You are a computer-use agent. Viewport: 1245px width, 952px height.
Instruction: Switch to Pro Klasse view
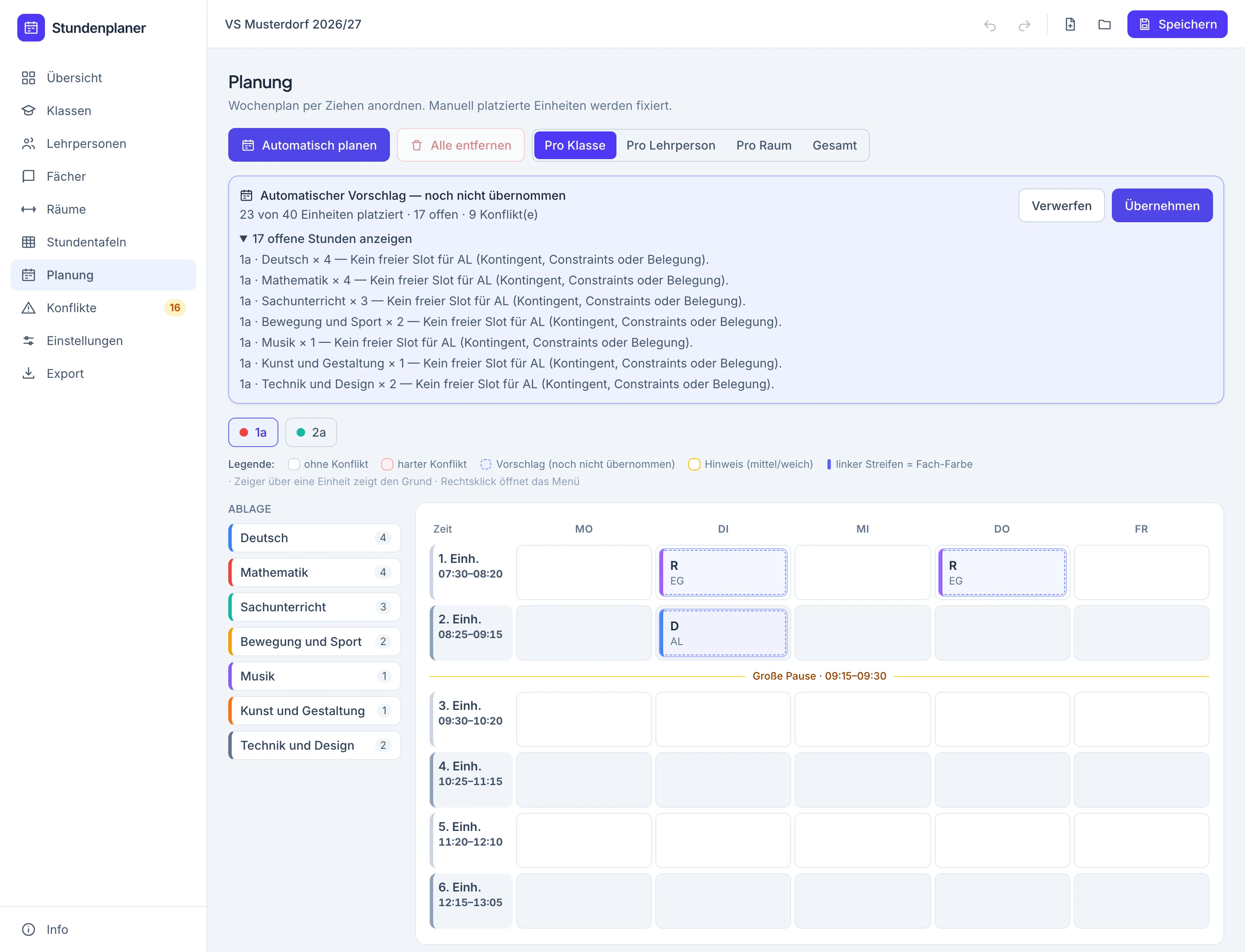pos(575,146)
